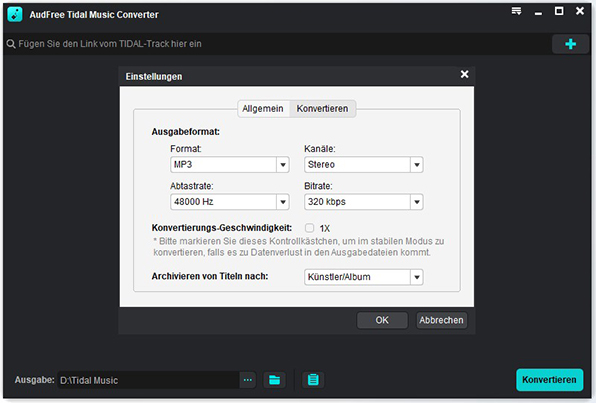Click the Einstellungen dialog title
This screenshot has height=403, width=596.
154,76
